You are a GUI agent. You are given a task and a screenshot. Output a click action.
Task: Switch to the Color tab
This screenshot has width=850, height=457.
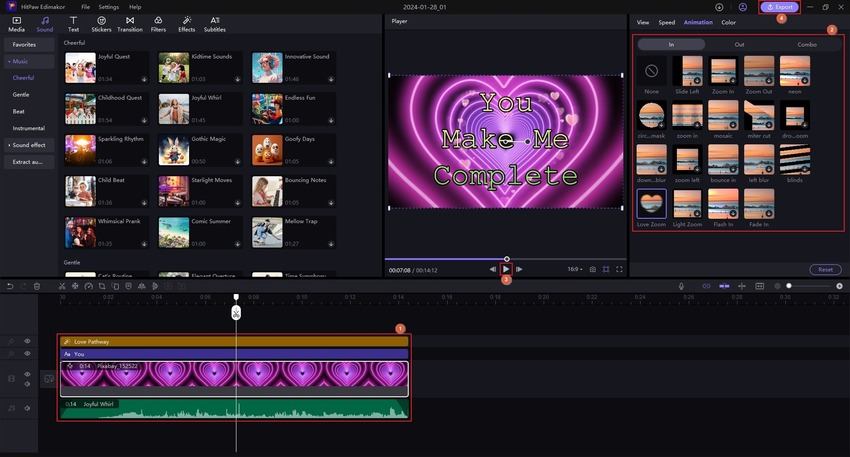(729, 22)
